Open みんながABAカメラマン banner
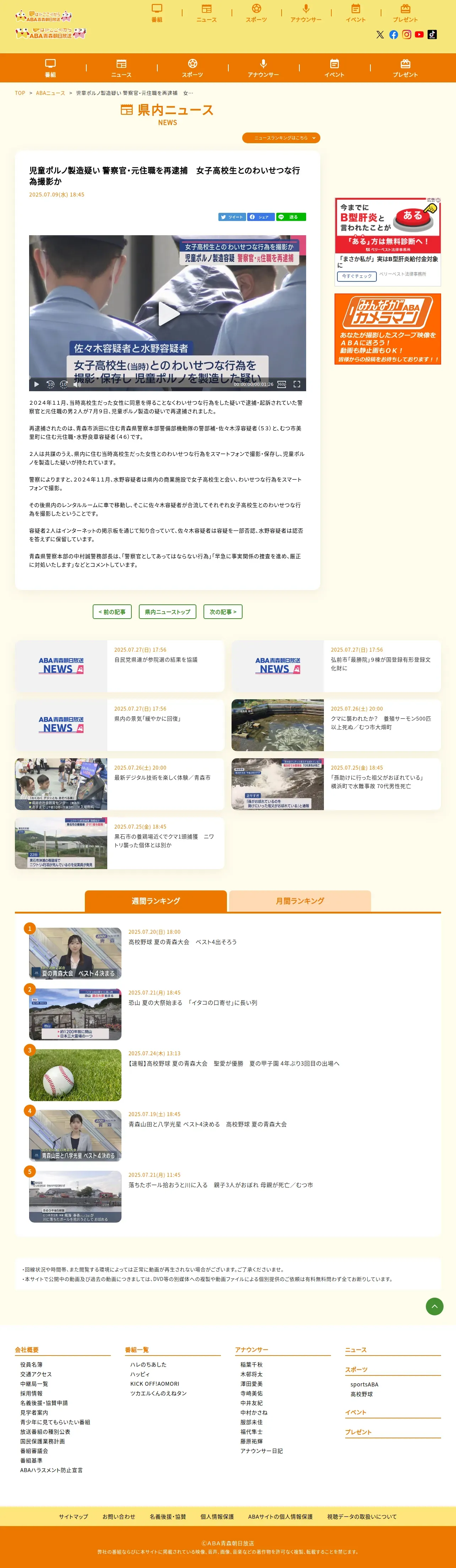 387,329
